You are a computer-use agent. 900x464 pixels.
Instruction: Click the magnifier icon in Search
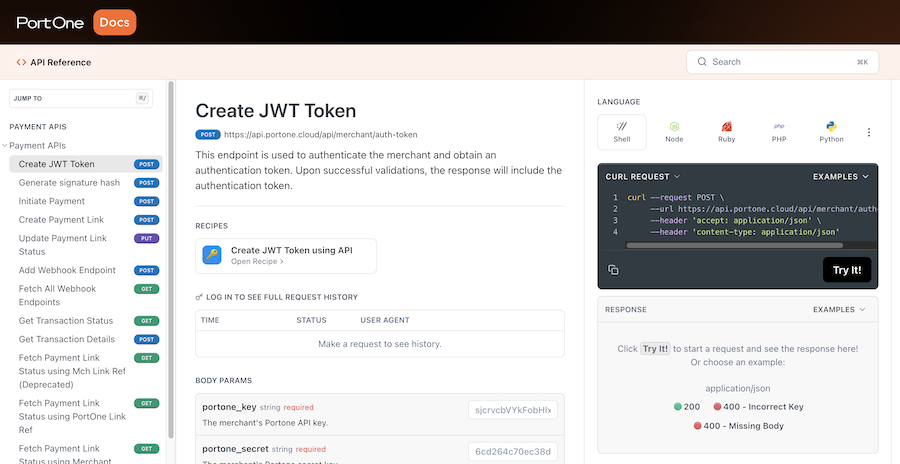pos(701,62)
